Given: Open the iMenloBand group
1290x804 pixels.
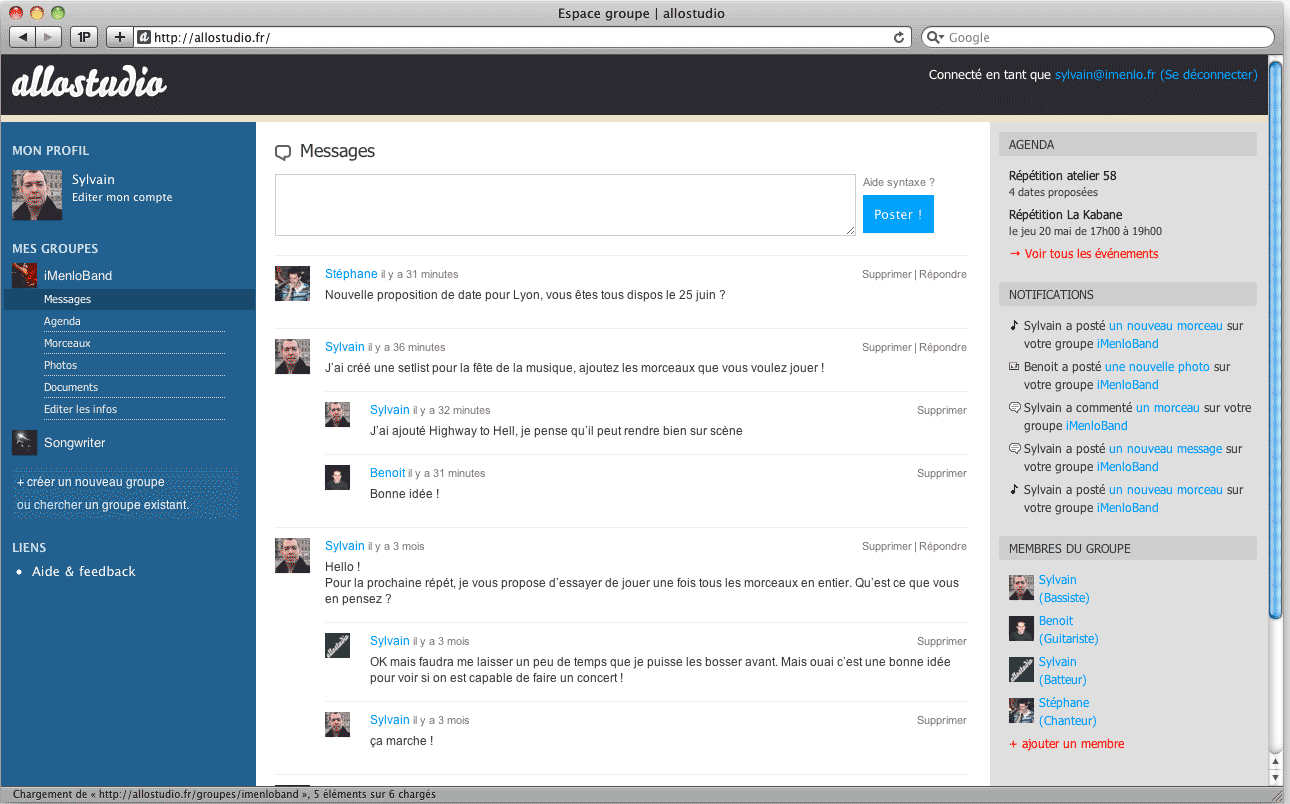Looking at the screenshot, I should tap(78, 275).
